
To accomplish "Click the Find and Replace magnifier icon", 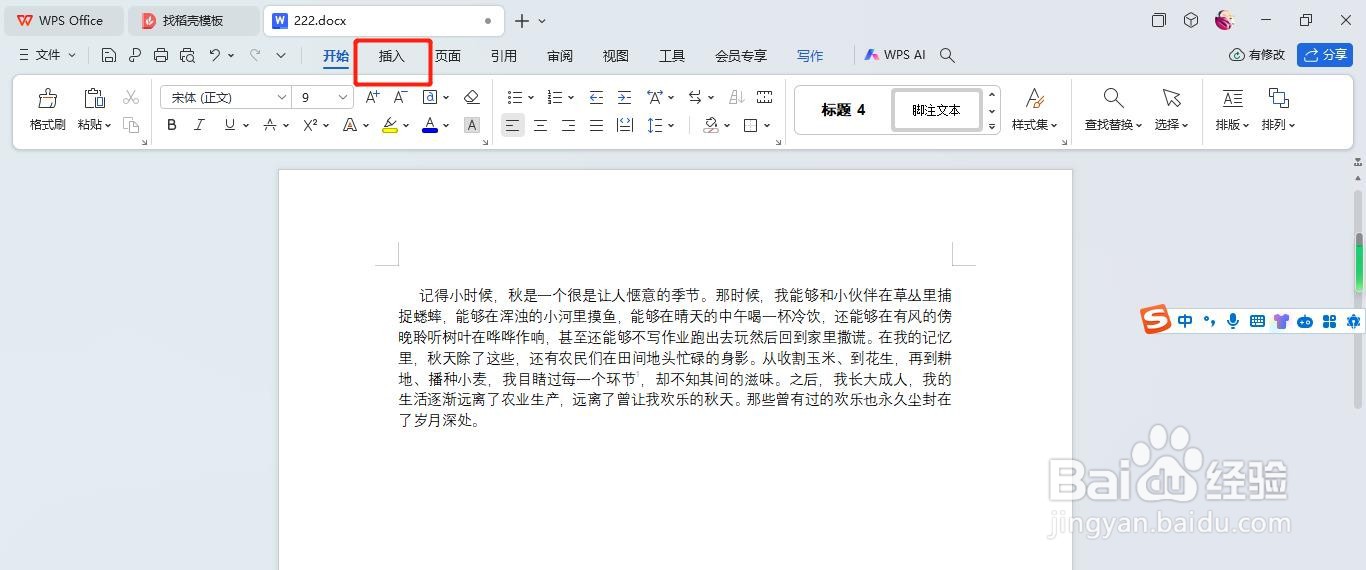I will pyautogui.click(x=1113, y=98).
